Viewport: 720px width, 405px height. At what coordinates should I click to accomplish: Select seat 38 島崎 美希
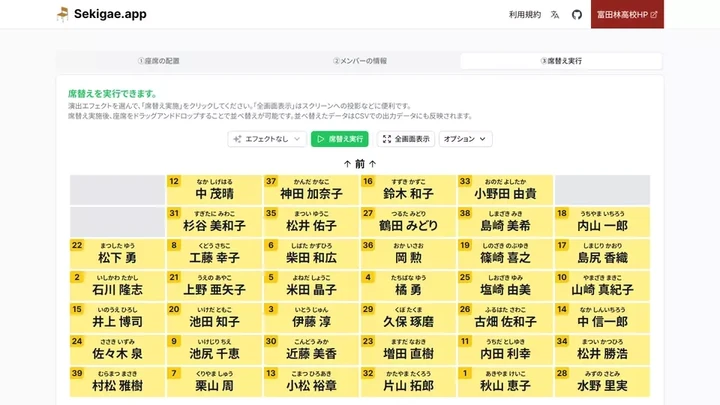(x=505, y=222)
